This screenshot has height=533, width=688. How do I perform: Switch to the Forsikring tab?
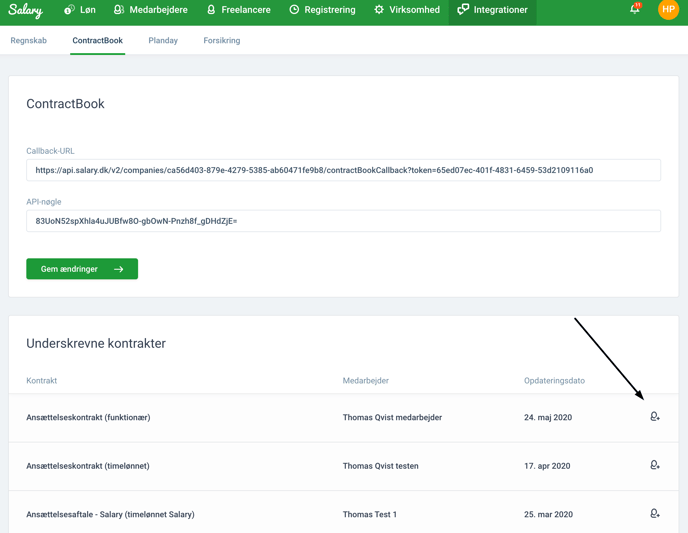[222, 40]
